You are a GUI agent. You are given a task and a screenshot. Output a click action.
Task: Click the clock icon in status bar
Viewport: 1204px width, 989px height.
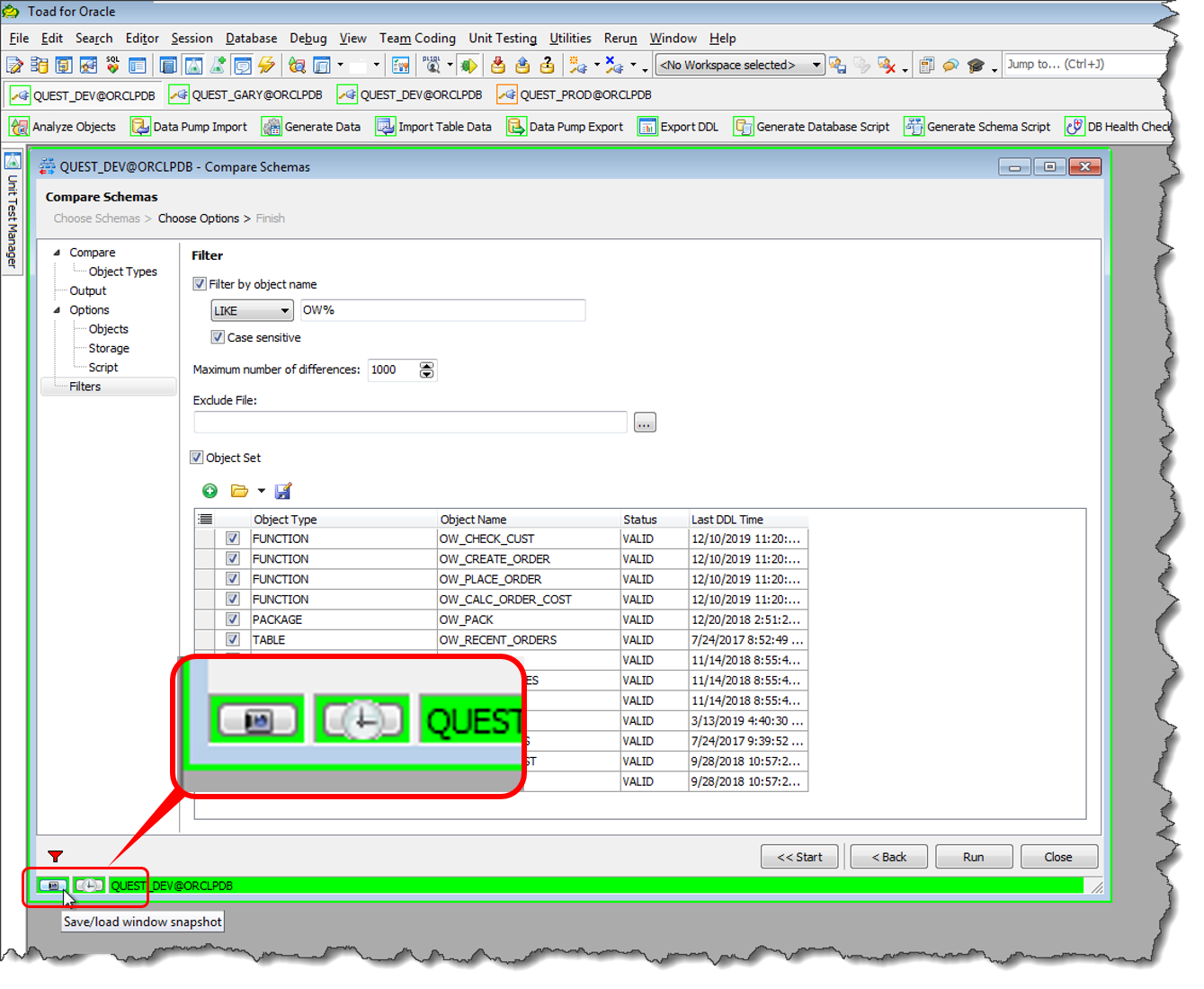(89, 886)
